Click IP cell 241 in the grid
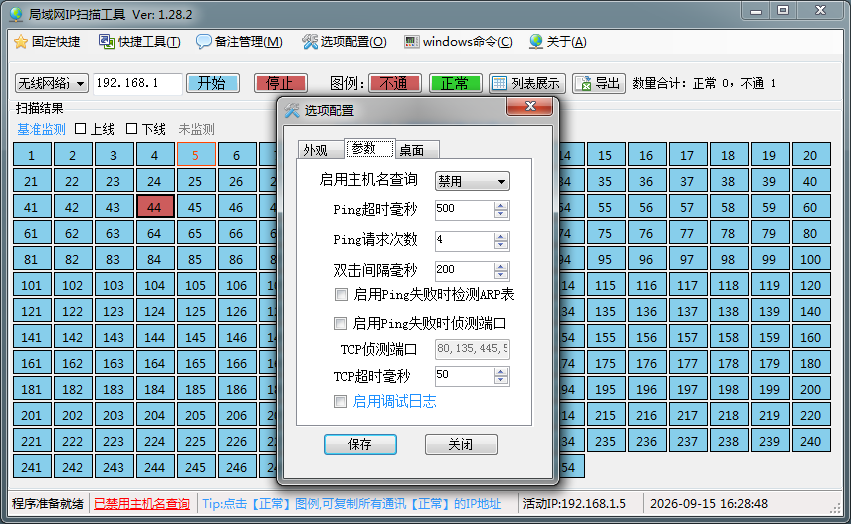This screenshot has width=851, height=524. (x=32, y=467)
